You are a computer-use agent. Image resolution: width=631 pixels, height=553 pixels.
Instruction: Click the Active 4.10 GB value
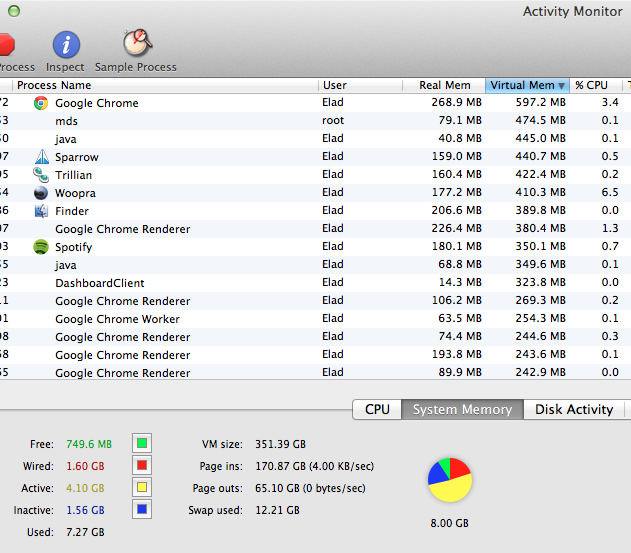click(85, 488)
